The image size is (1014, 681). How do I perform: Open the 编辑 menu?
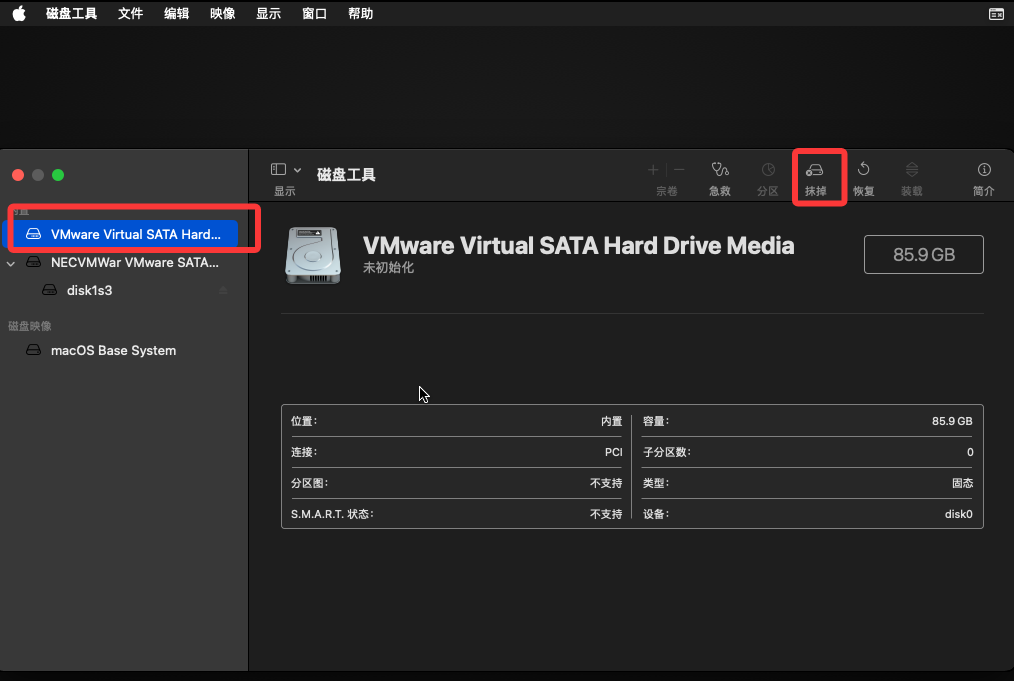[x=176, y=14]
